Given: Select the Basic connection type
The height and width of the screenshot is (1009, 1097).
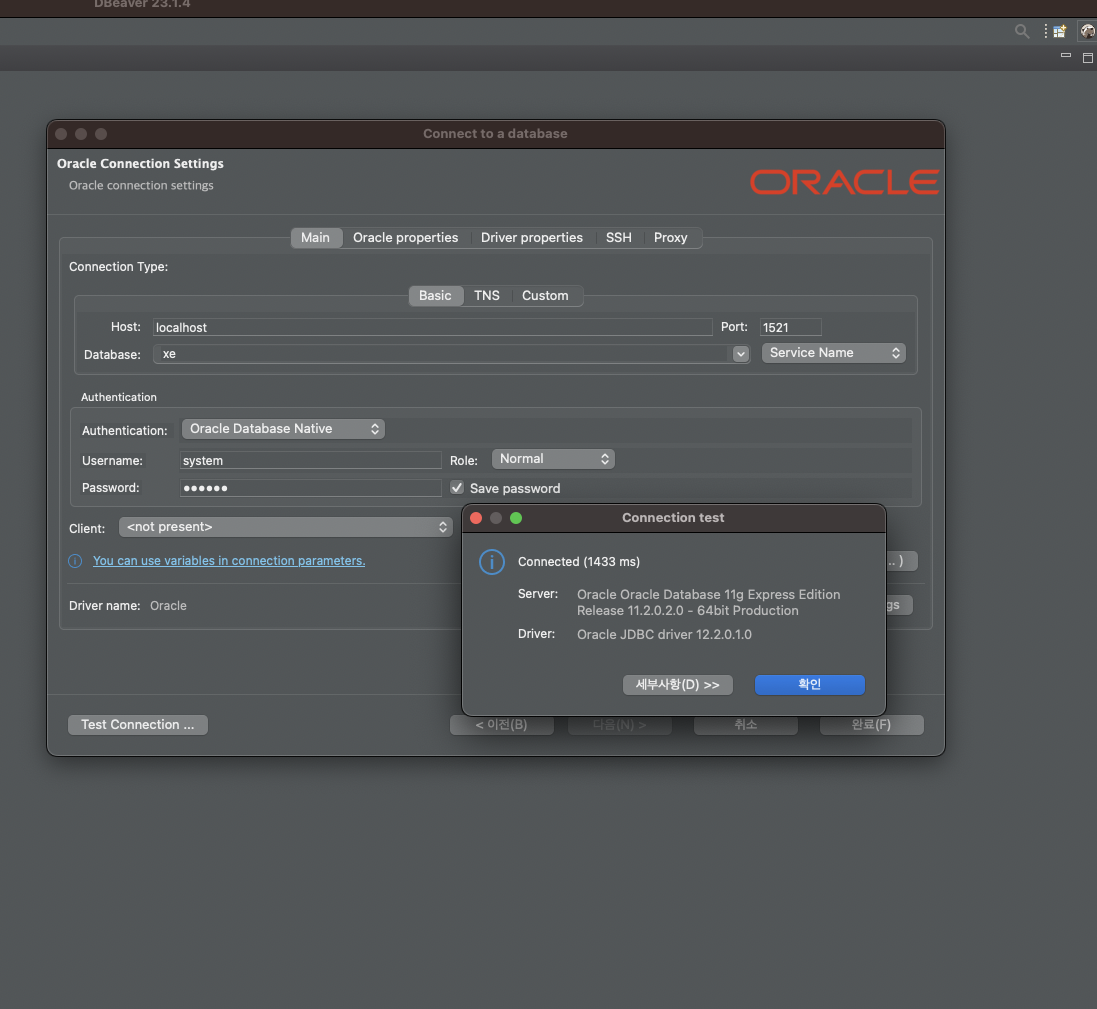Looking at the screenshot, I should pyautogui.click(x=435, y=296).
